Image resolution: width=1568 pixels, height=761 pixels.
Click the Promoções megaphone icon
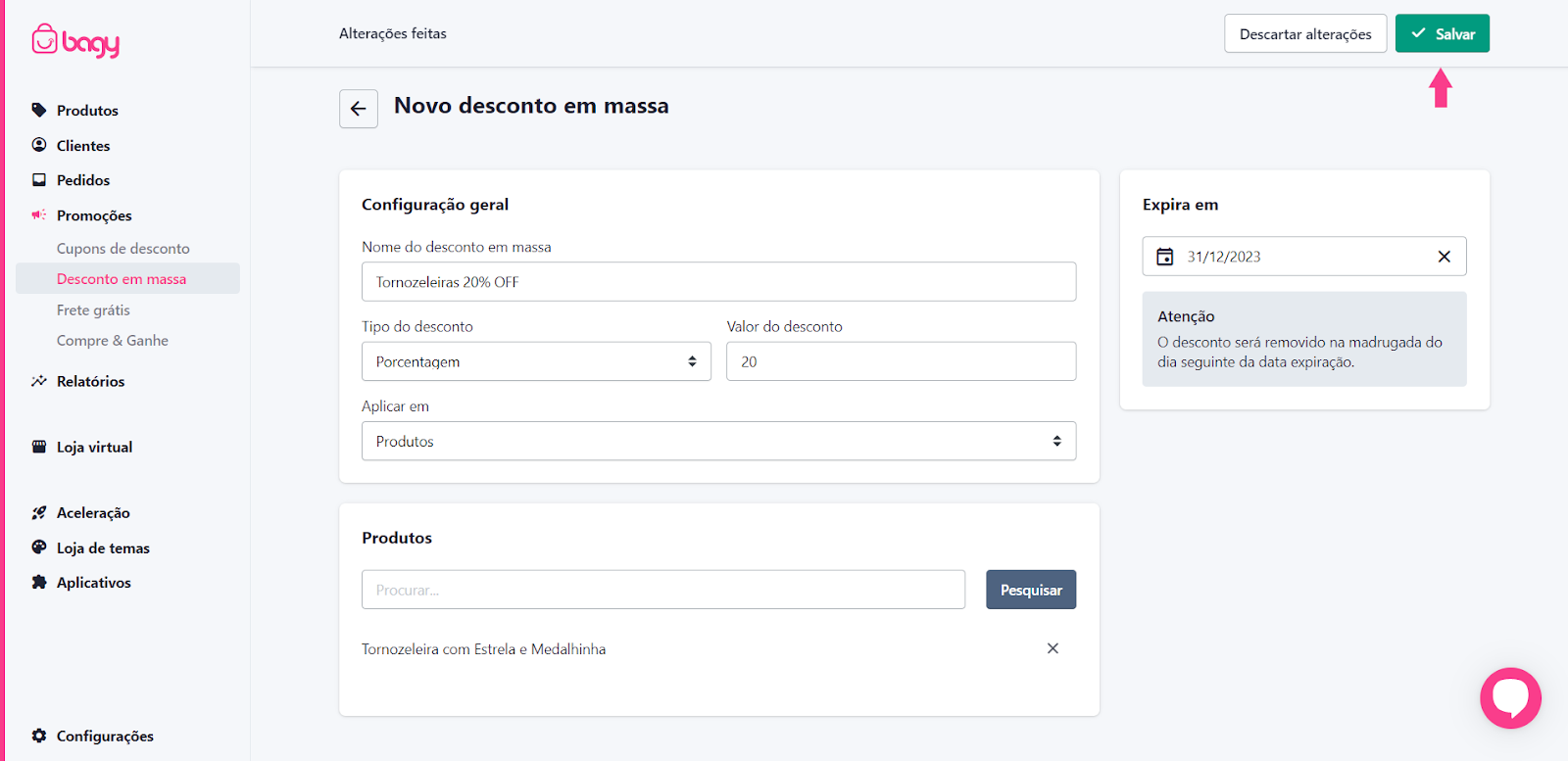click(x=39, y=214)
